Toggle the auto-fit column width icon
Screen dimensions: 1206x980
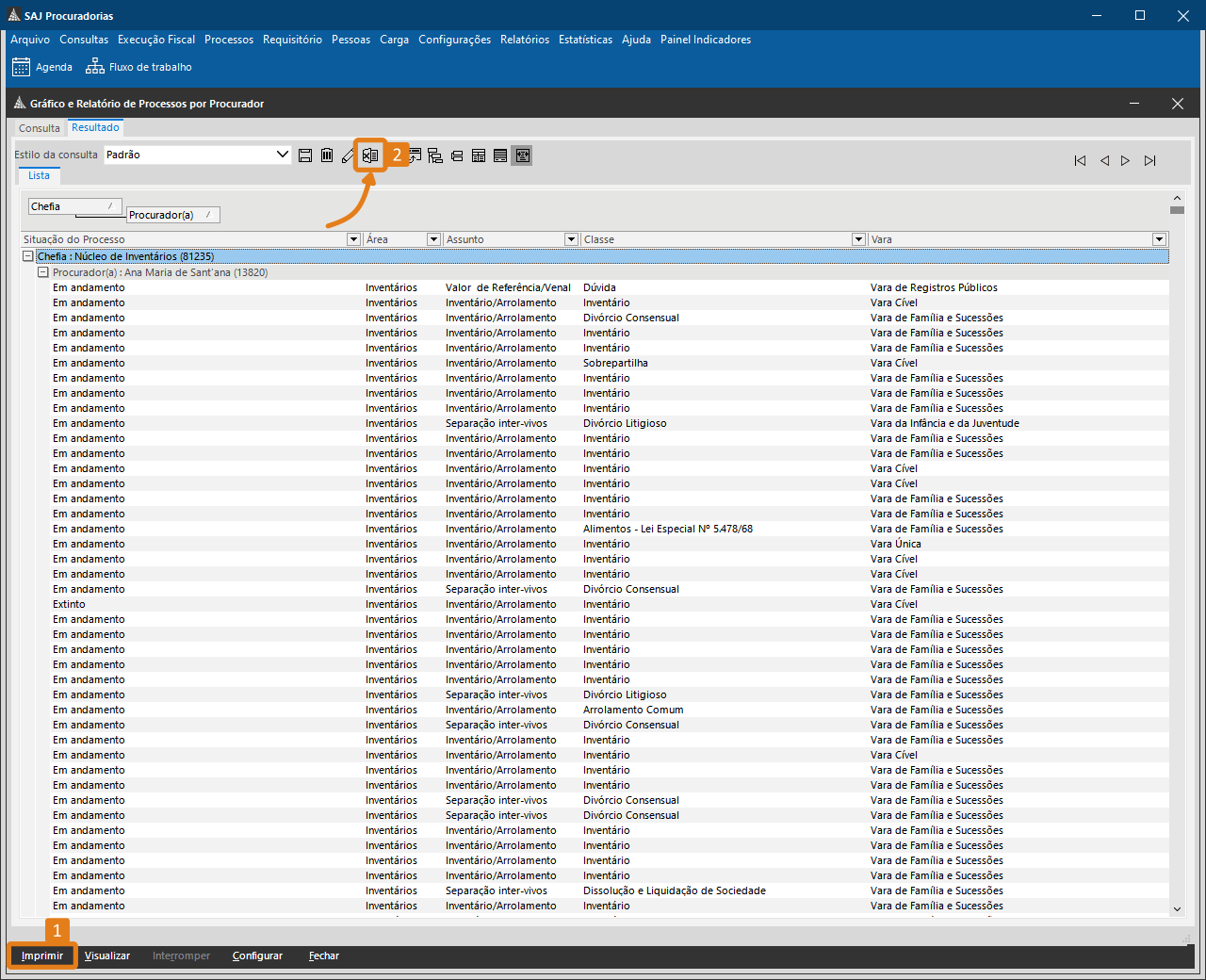(x=522, y=155)
